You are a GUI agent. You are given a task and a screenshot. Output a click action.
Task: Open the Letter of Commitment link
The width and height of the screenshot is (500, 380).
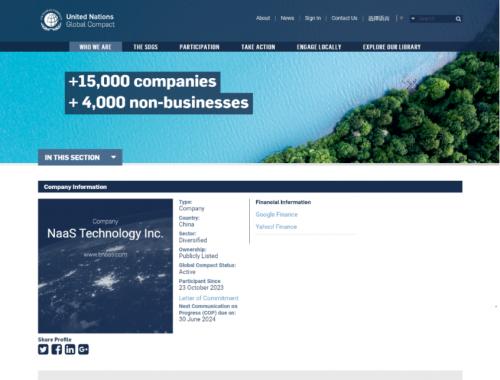click(x=209, y=298)
